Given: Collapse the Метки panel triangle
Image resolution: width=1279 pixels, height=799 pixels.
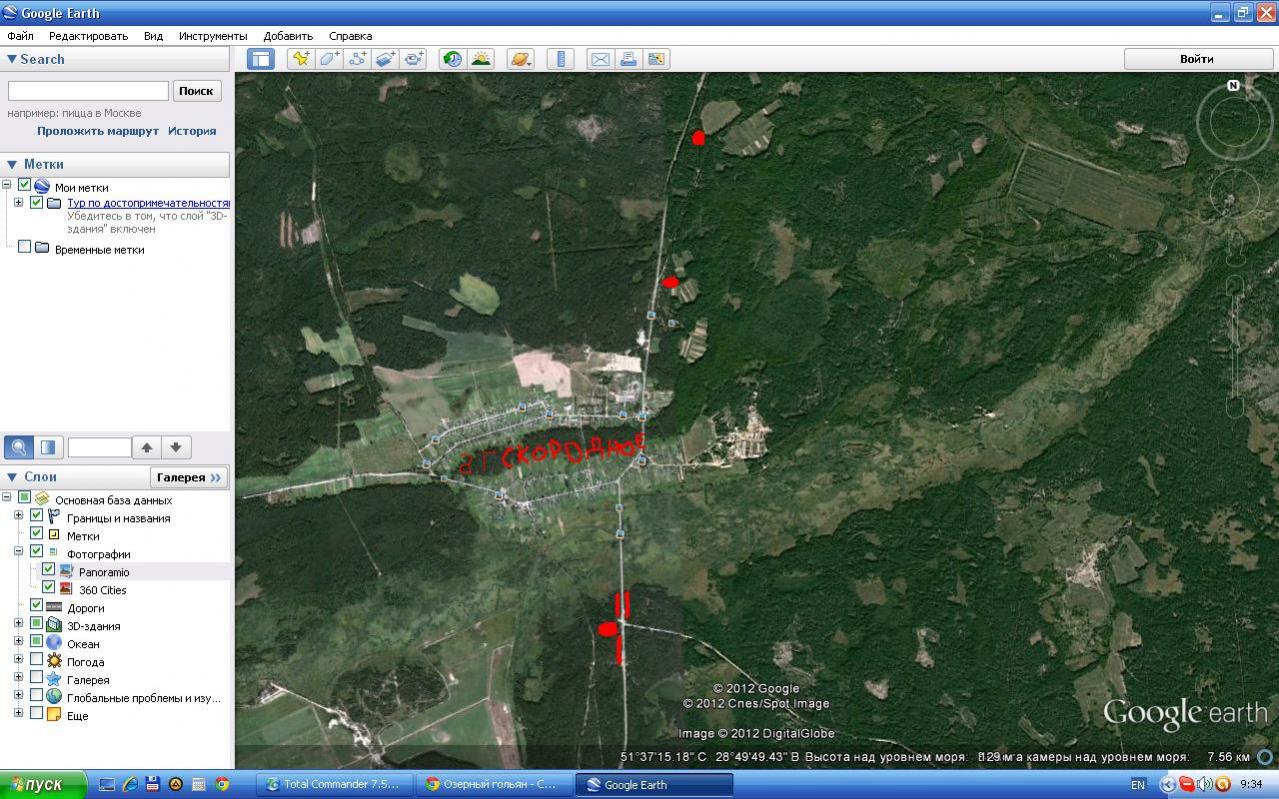Looking at the screenshot, I should coord(12,165).
